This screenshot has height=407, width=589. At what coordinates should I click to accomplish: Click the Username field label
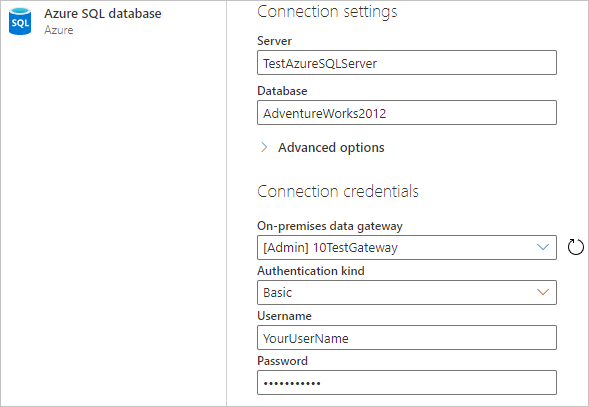click(x=284, y=316)
